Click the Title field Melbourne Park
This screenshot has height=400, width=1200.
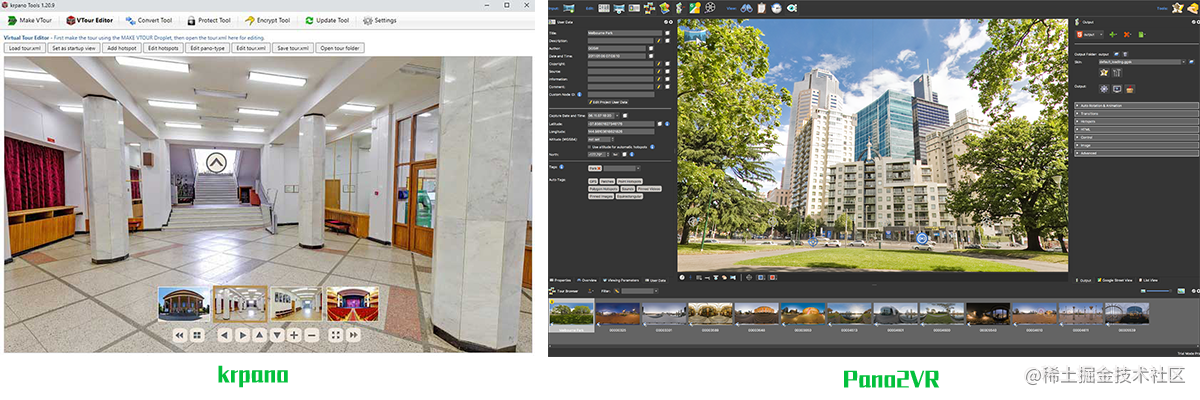(624, 33)
